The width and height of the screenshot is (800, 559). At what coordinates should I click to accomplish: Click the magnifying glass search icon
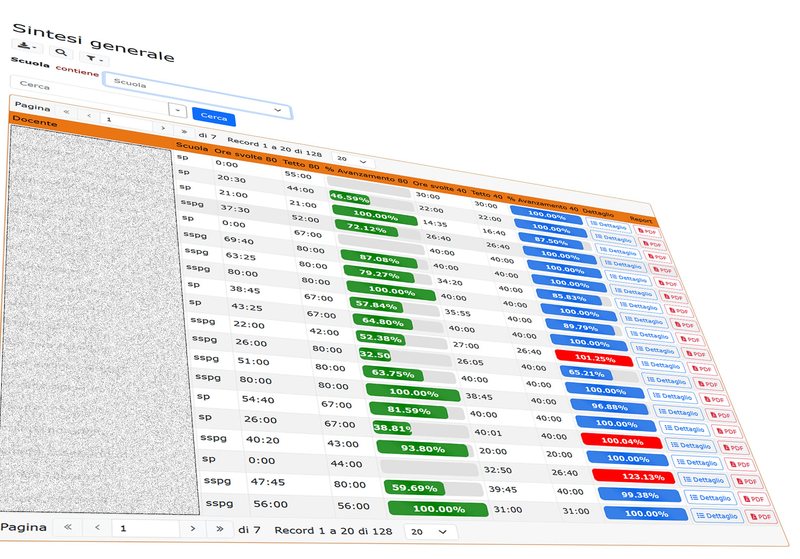[61, 52]
